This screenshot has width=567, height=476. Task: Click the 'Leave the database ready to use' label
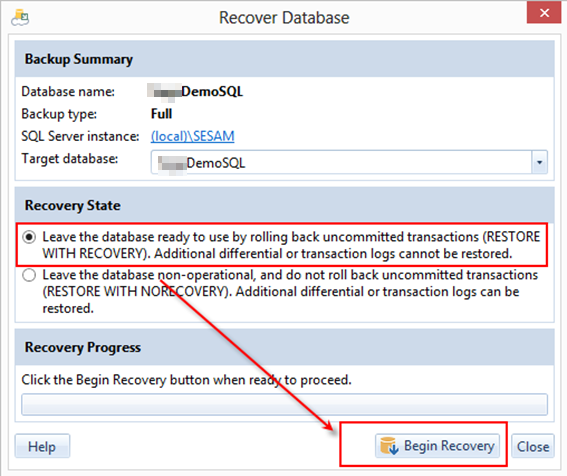click(x=291, y=245)
